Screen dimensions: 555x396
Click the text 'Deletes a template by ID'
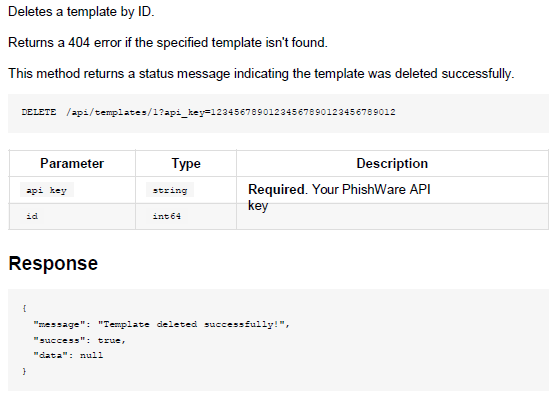(81, 12)
